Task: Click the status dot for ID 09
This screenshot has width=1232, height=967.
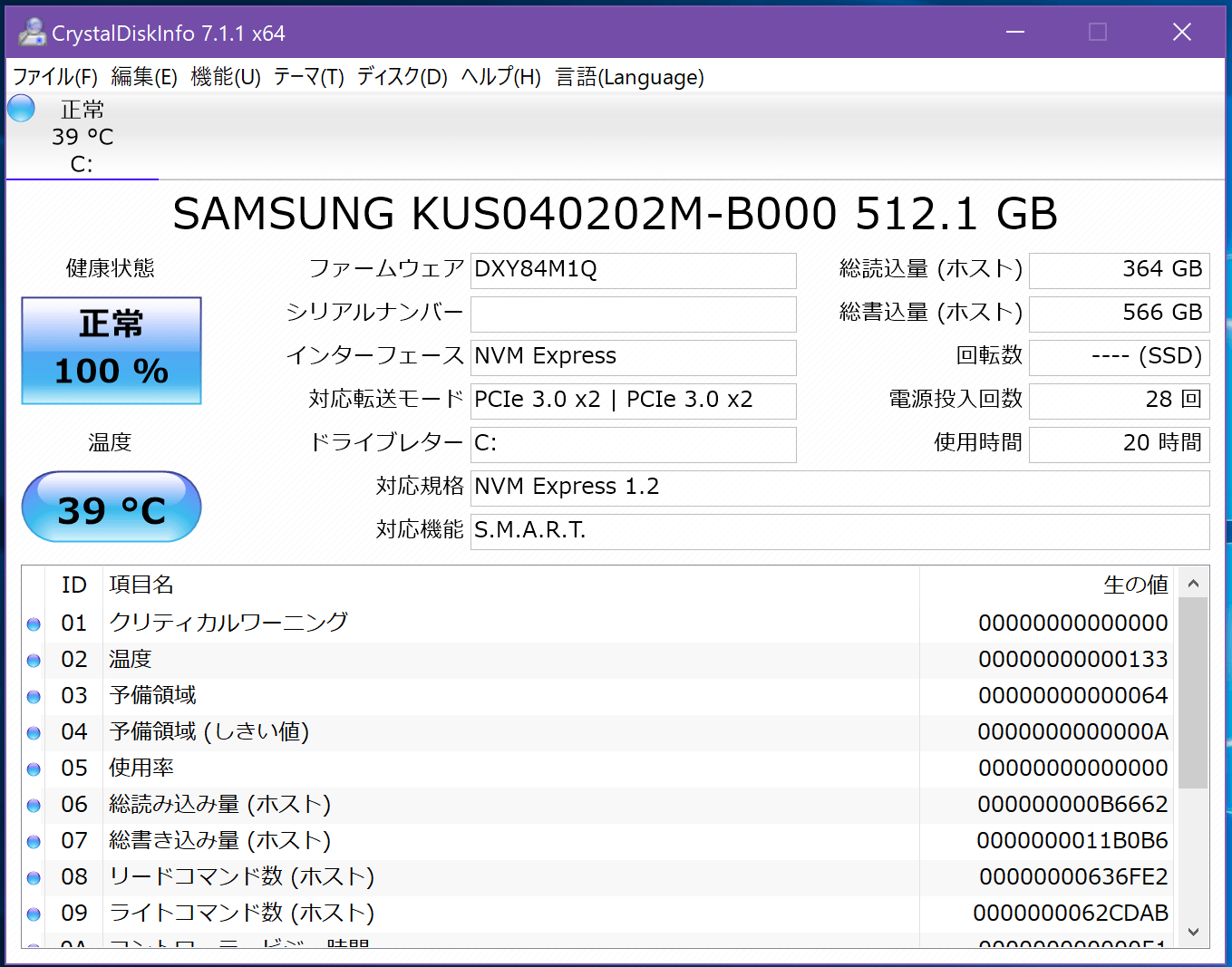Action: (34, 914)
